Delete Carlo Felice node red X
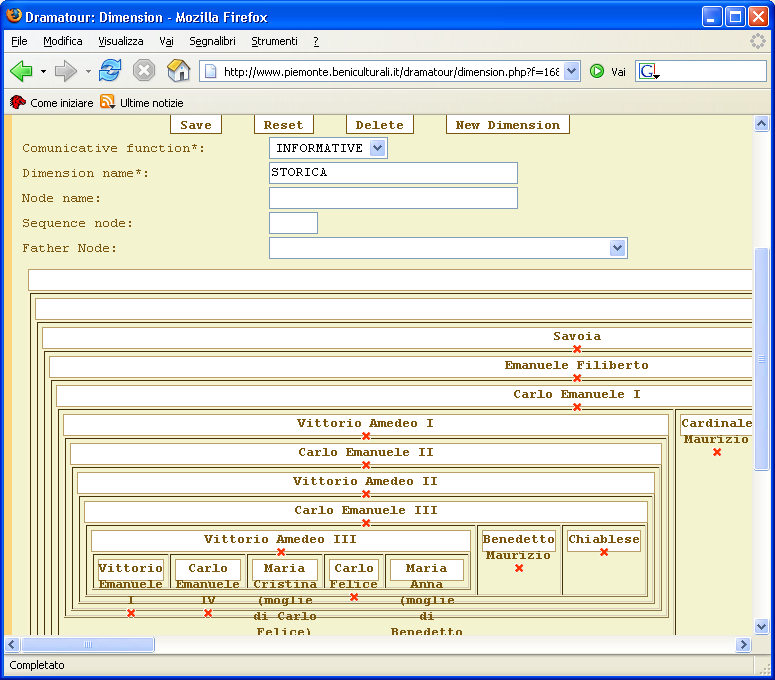775x680 pixels. pyautogui.click(x=354, y=597)
